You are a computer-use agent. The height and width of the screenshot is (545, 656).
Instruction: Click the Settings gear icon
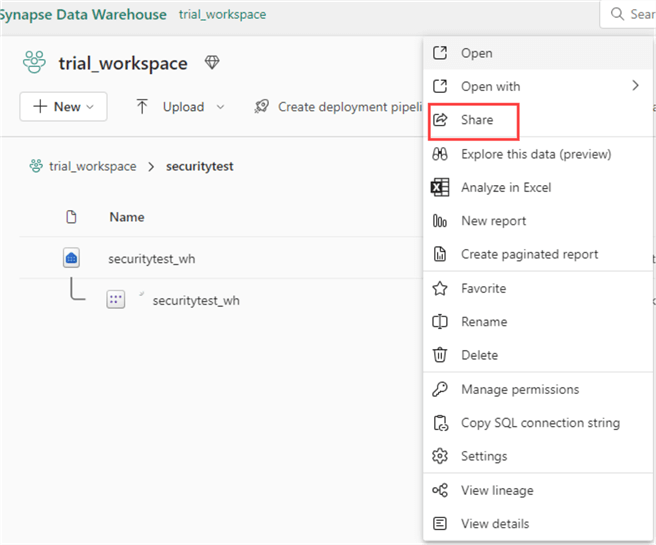pyautogui.click(x=439, y=456)
